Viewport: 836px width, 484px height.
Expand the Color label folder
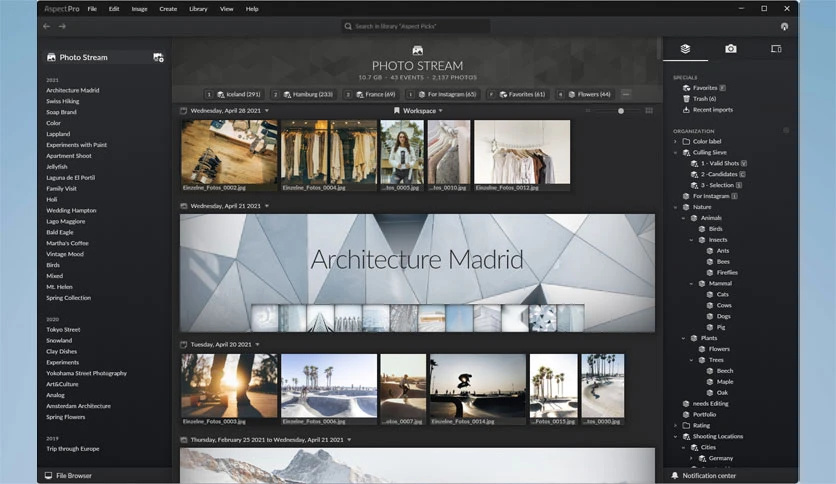(x=676, y=142)
